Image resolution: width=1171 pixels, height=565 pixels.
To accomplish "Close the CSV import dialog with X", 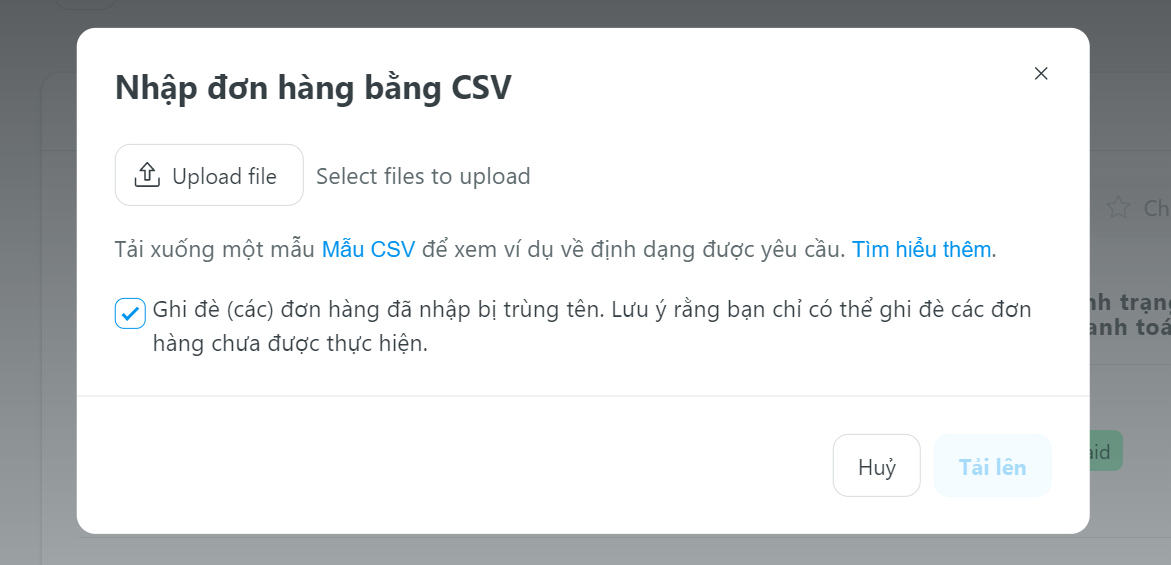I will [1040, 73].
